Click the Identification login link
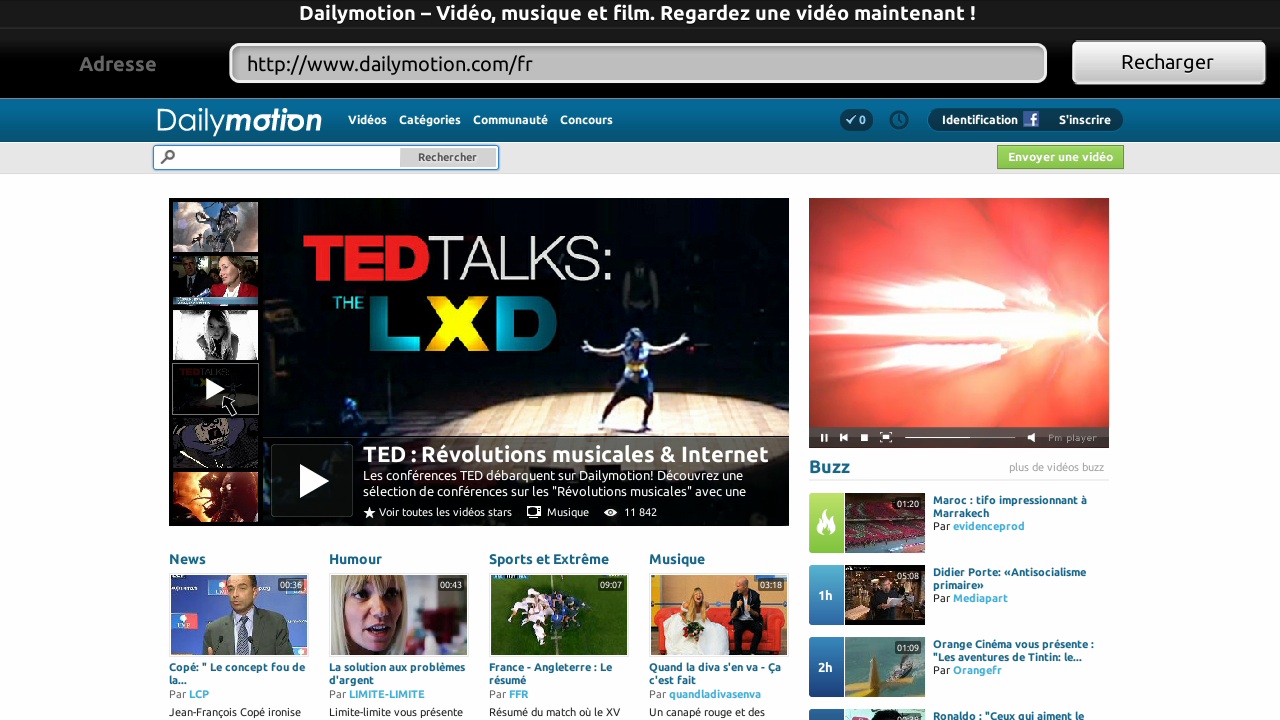The width and height of the screenshot is (1280, 720). click(x=980, y=120)
